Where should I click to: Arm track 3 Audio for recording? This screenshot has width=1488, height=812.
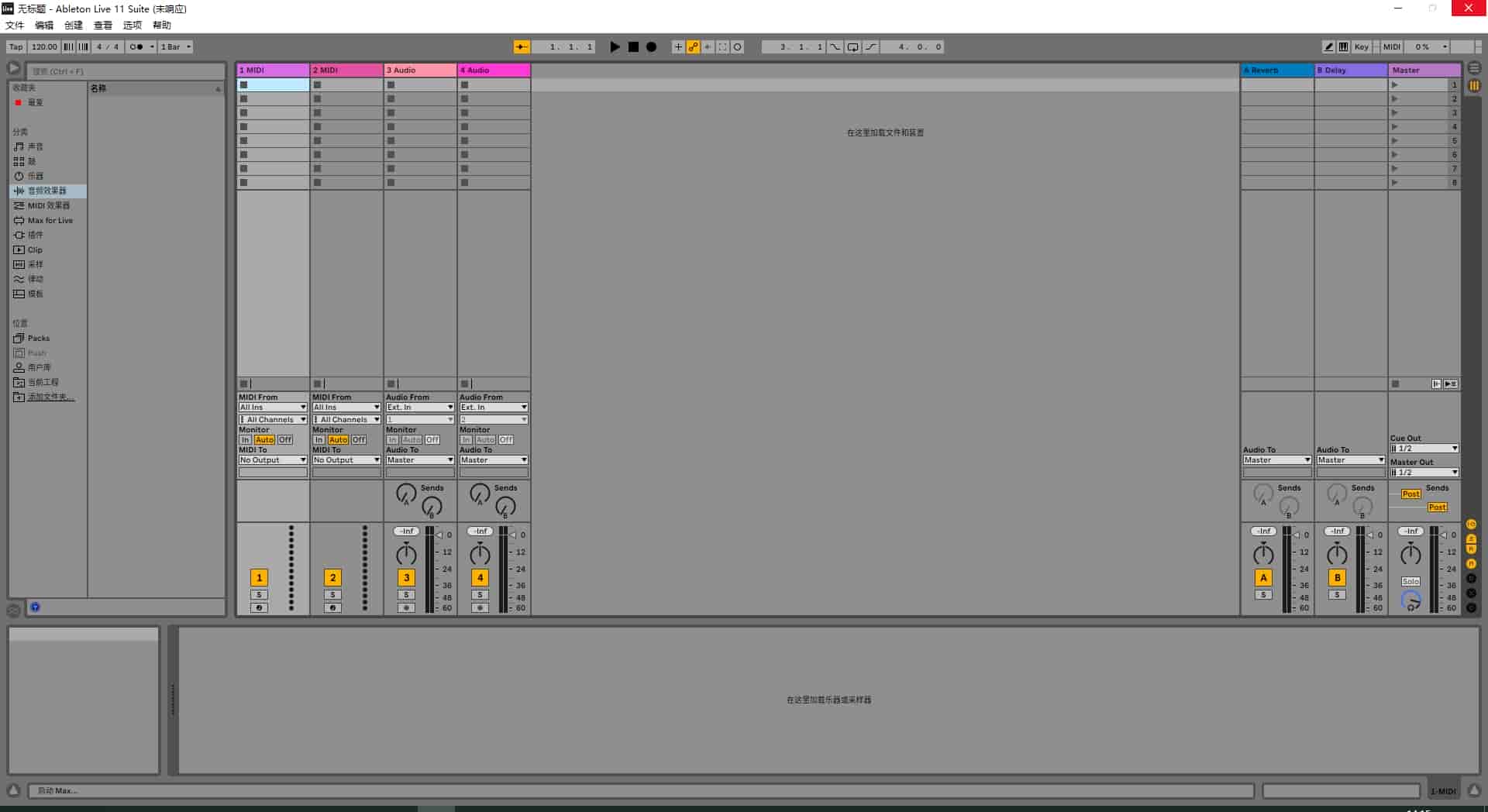point(406,608)
